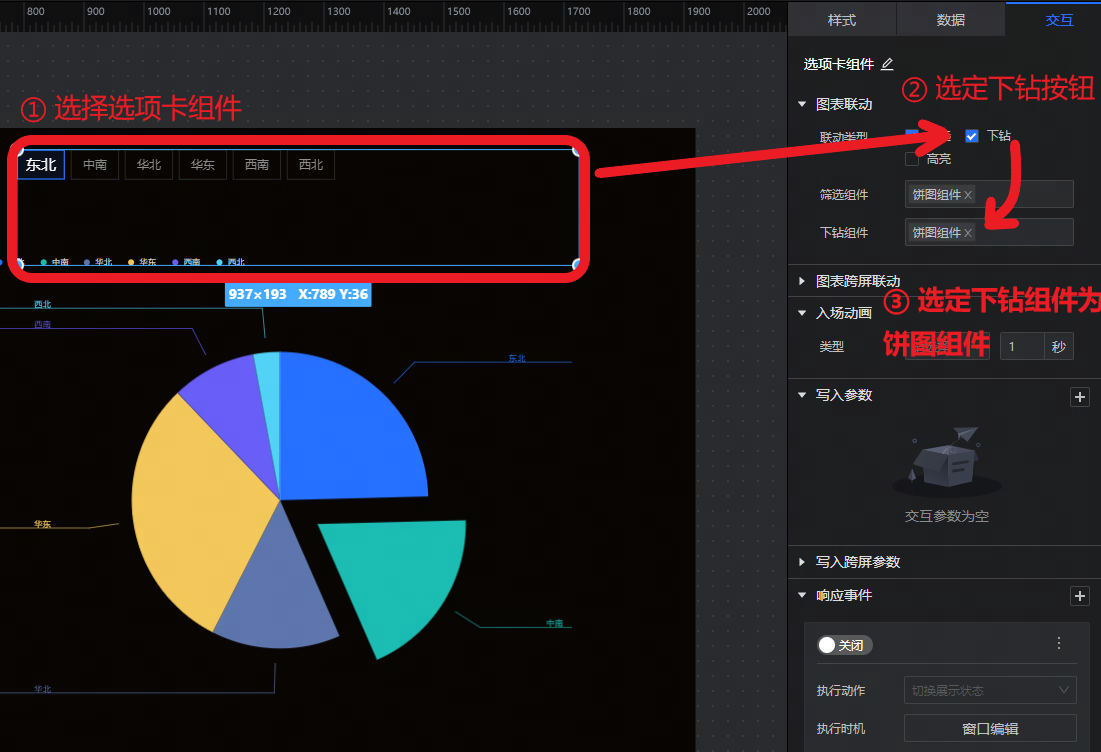The width and height of the screenshot is (1101, 752).
Task: Click the edit pencil next to 选项卡组件
Action: pos(887,64)
